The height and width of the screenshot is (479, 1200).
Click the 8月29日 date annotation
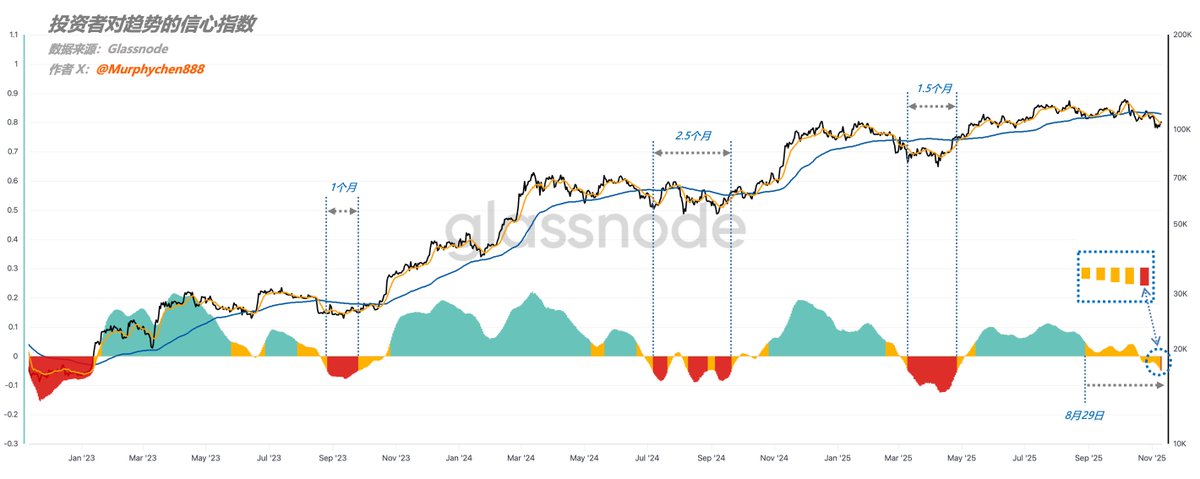[x=1087, y=413]
